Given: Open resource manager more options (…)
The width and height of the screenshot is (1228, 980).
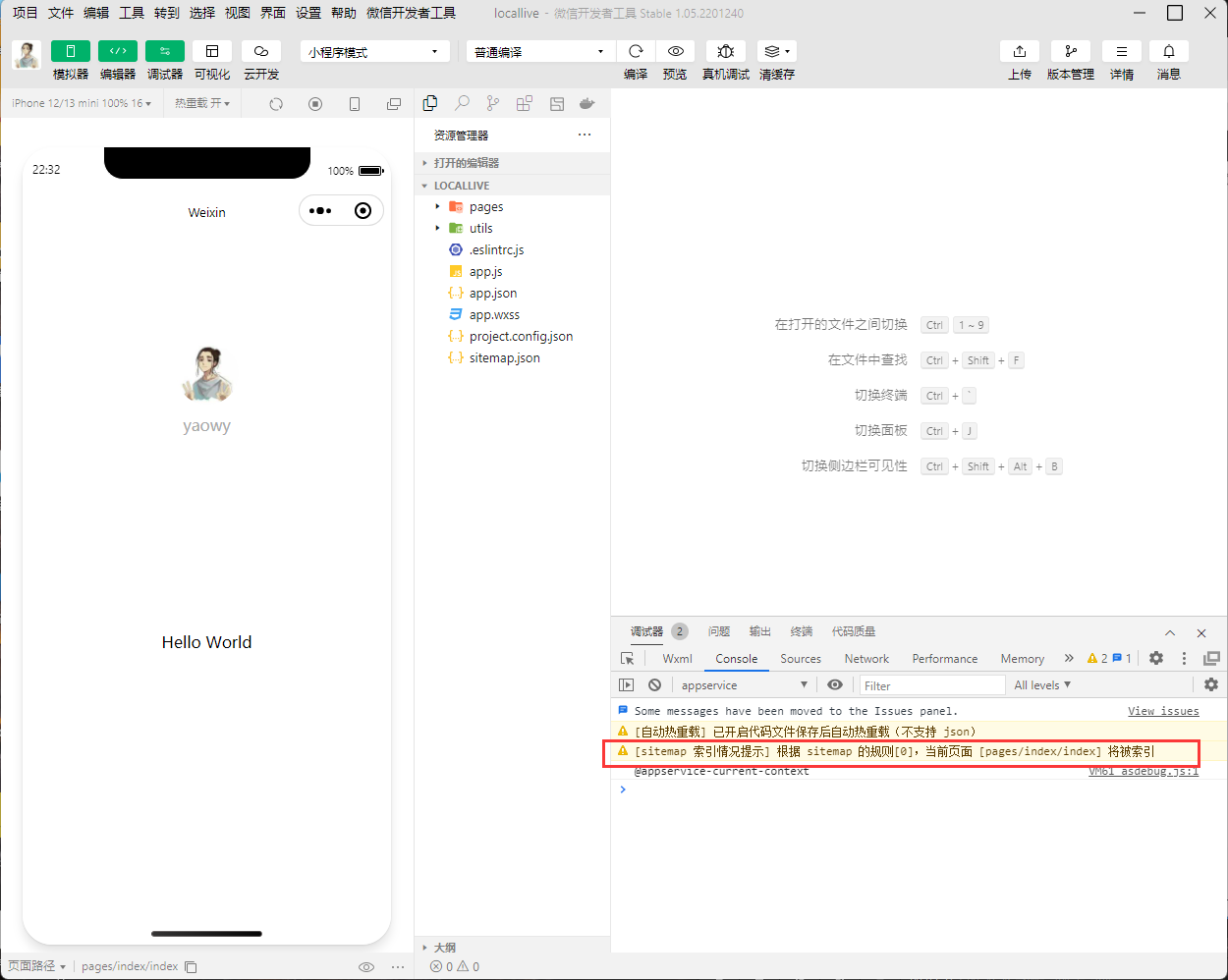Looking at the screenshot, I should pyautogui.click(x=585, y=135).
